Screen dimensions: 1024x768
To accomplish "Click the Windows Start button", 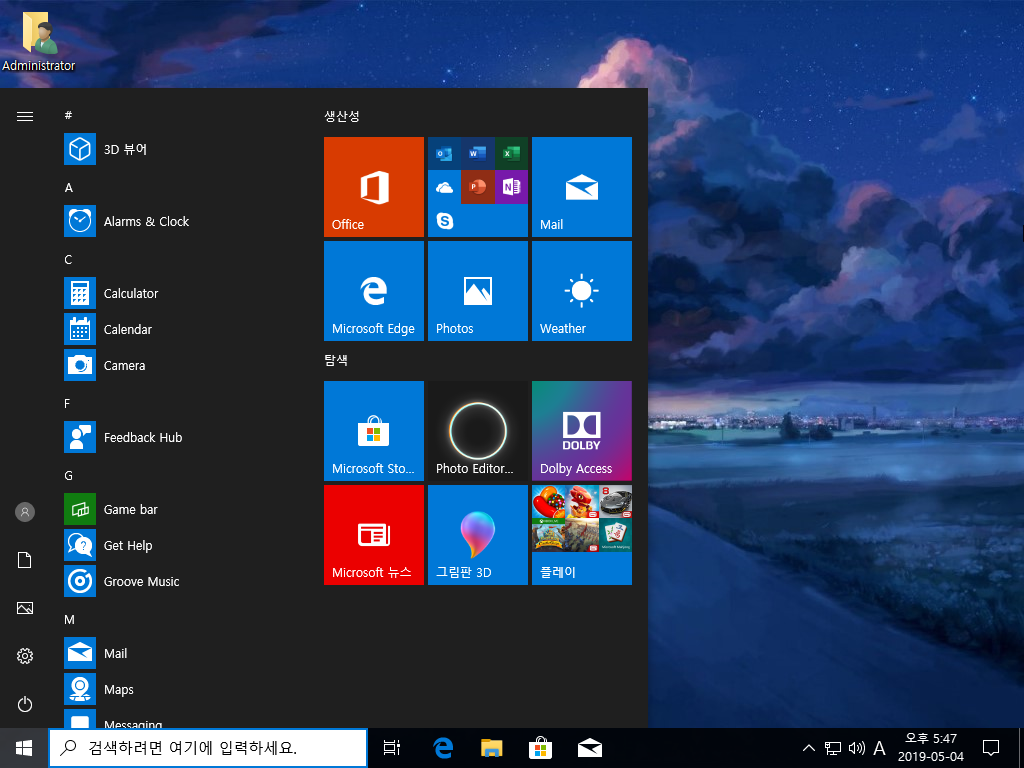I will click(x=24, y=748).
